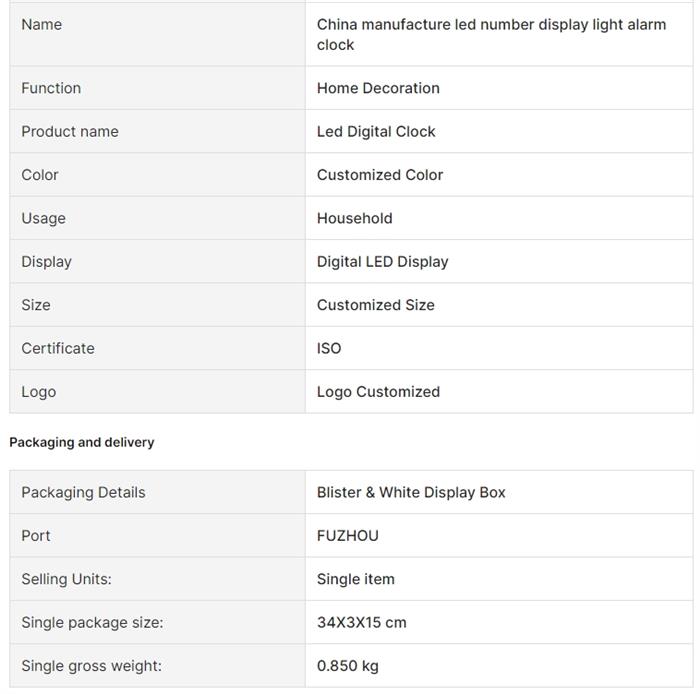Select the 'Single item' selling units value
The width and height of the screenshot is (700, 694).
pos(356,579)
